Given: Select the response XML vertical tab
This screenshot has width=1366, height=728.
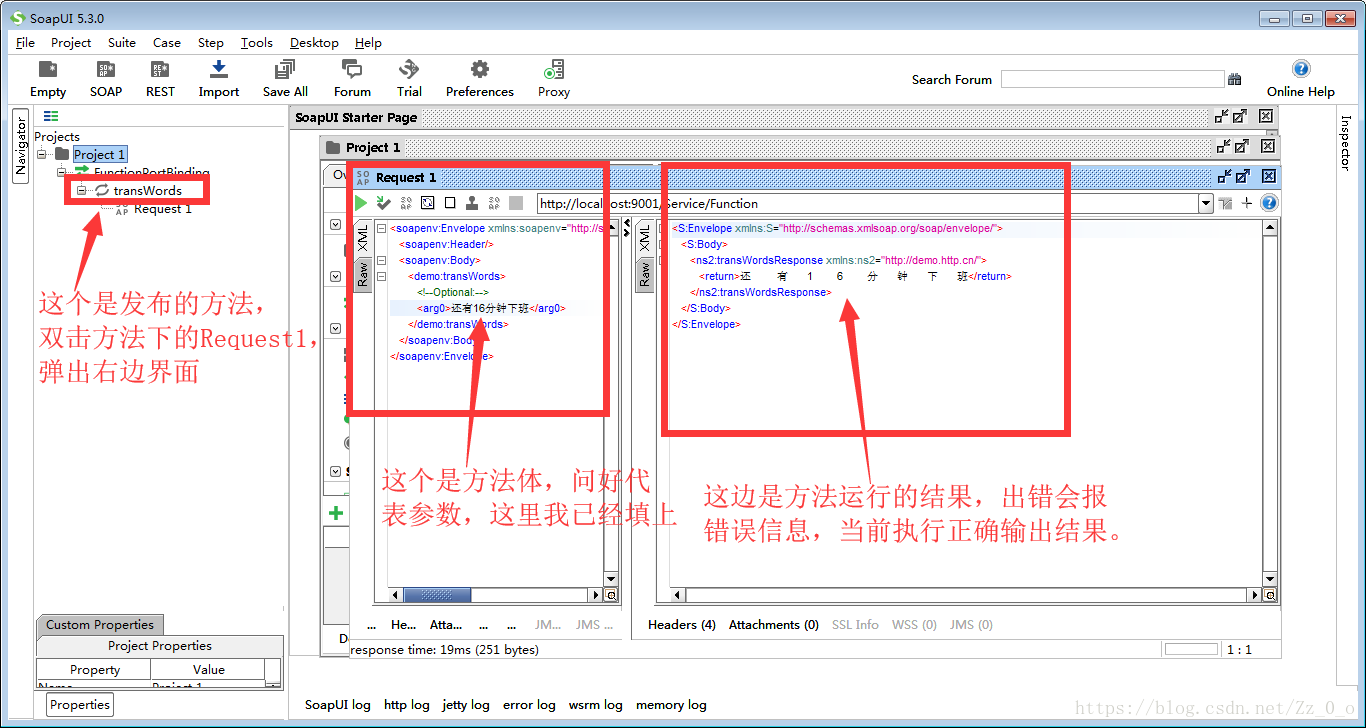Looking at the screenshot, I should (x=645, y=239).
